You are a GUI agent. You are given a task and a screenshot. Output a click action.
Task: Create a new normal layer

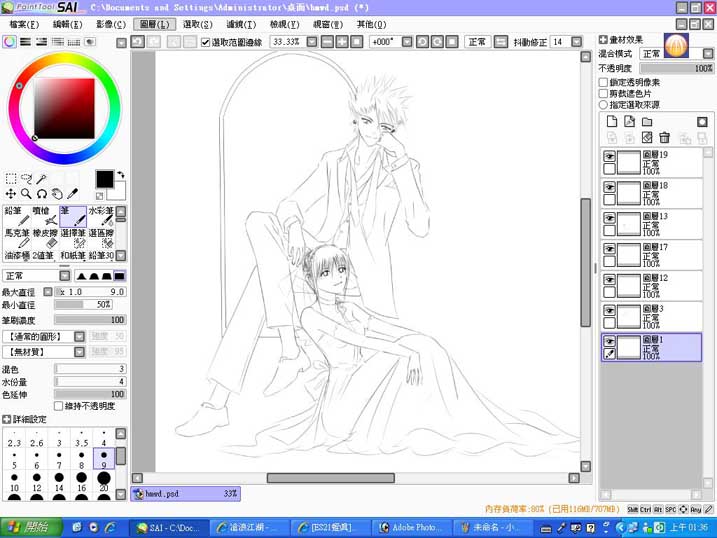coord(612,121)
